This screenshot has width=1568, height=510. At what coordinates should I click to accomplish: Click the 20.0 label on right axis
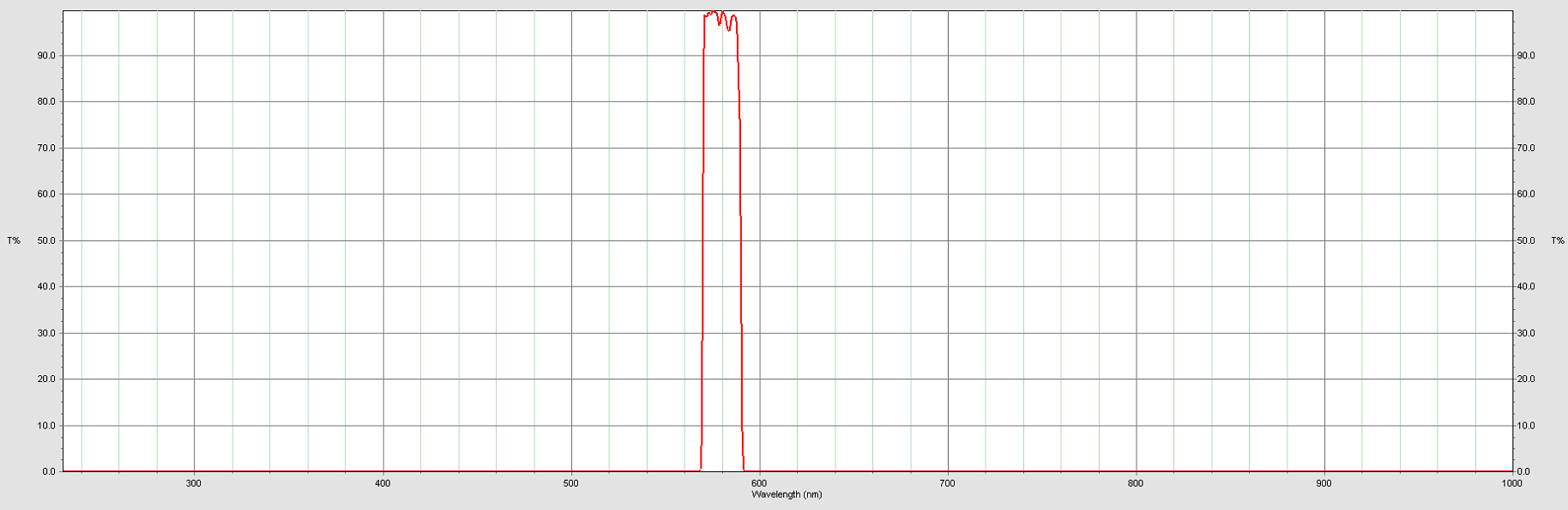[1526, 379]
